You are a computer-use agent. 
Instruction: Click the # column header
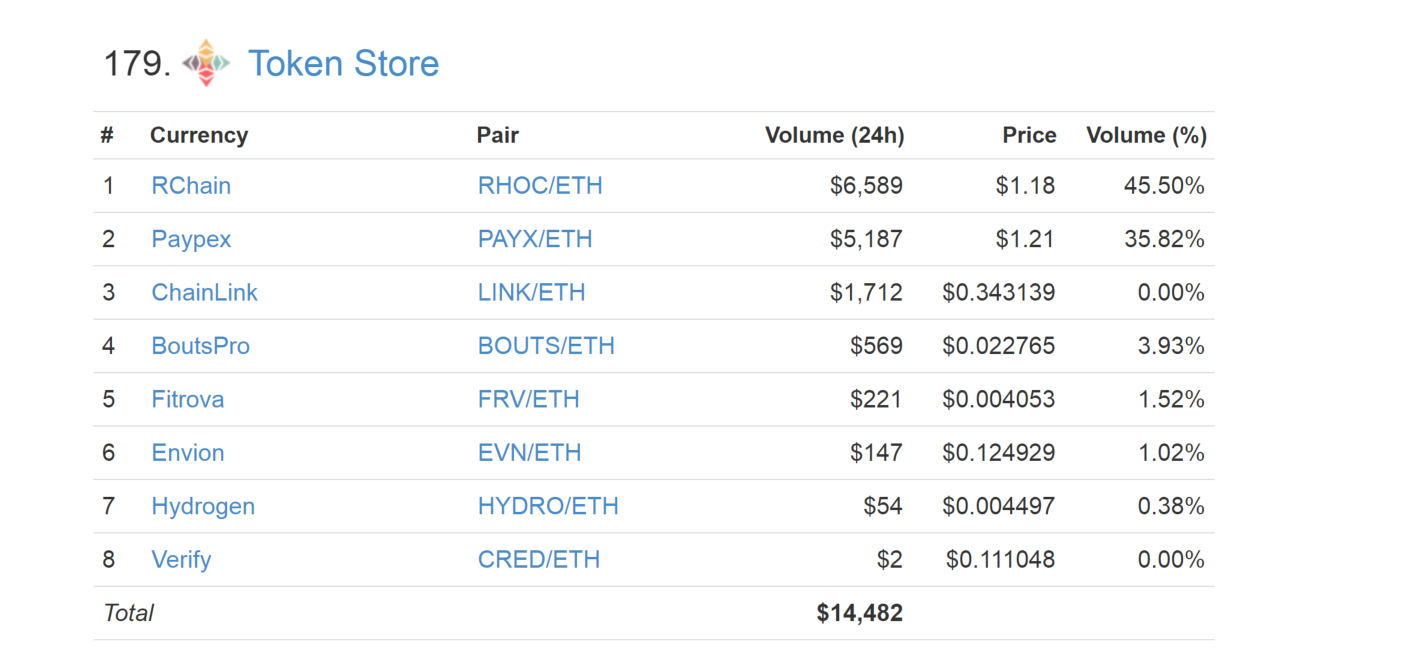(x=107, y=135)
